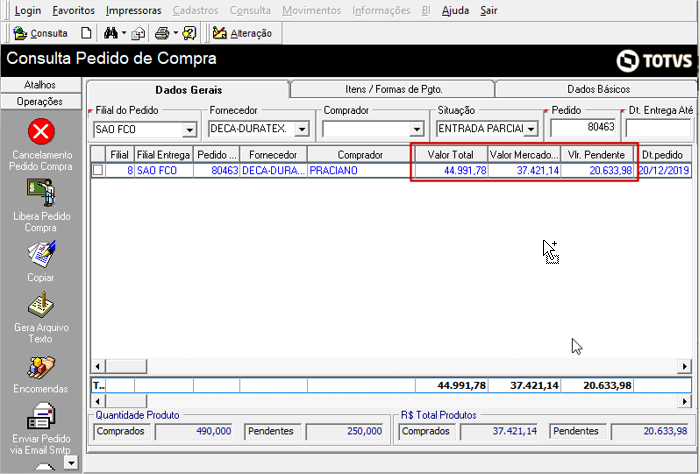
Task: Open the Impressoras menu
Action: pyautogui.click(x=133, y=10)
